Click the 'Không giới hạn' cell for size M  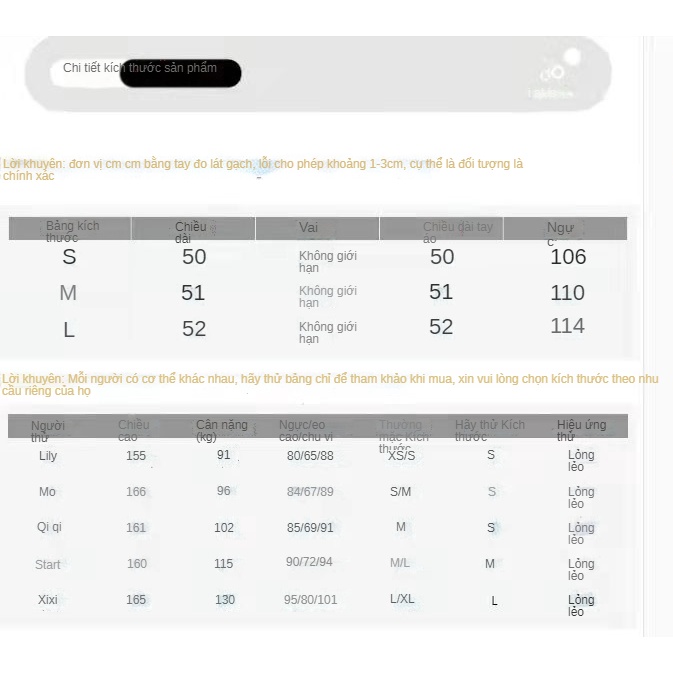327,297
